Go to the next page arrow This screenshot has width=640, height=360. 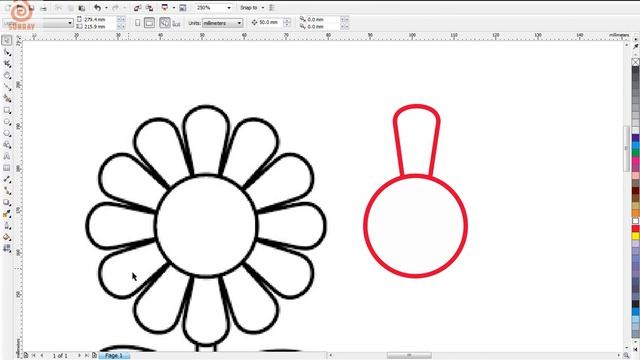point(79,356)
